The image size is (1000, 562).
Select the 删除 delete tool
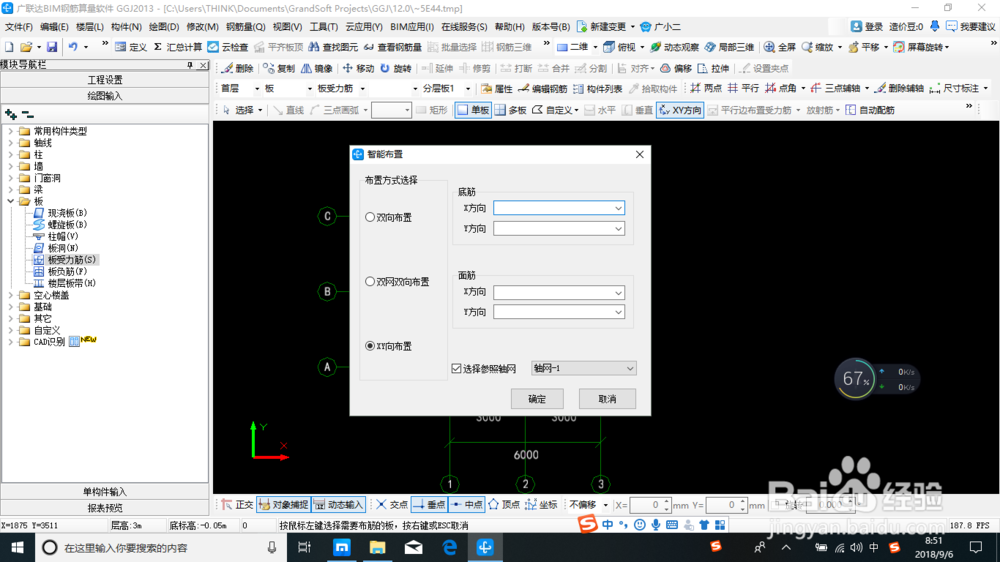(237, 68)
